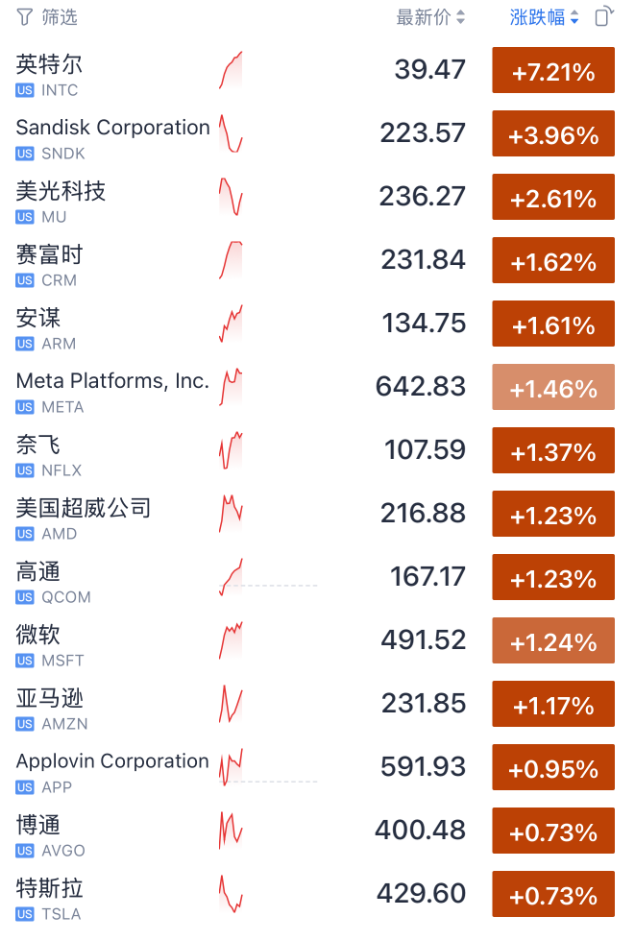
Task: Click the +7.21% change badge for 英特尔
Action: click(553, 72)
